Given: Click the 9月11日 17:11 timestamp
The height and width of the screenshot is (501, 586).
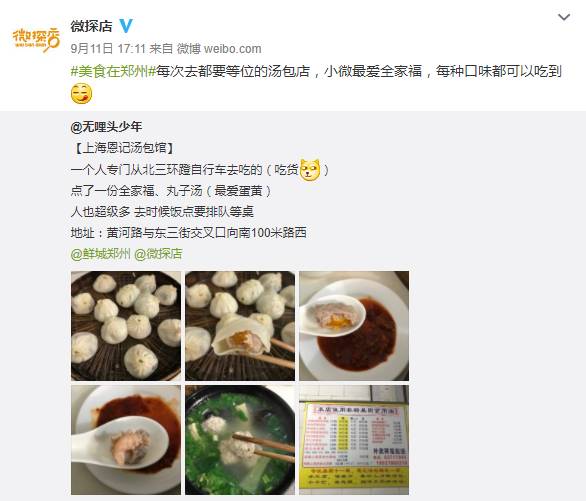Looking at the screenshot, I should [108, 49].
